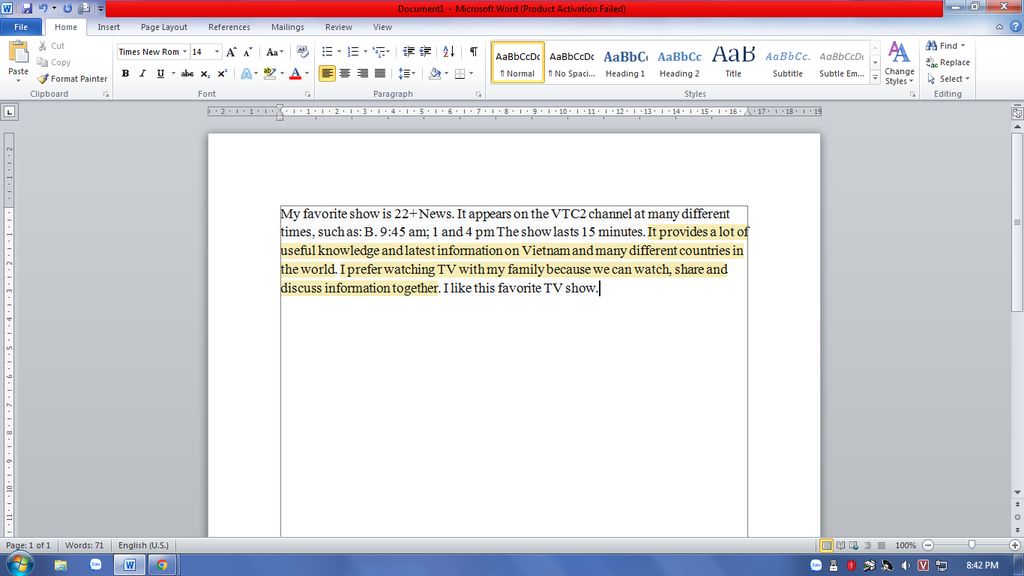Click the Replace icon

click(932, 62)
